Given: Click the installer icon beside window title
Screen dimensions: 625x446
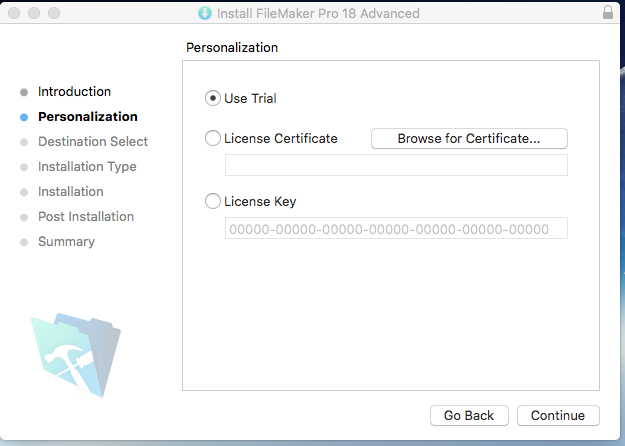Looking at the screenshot, I should tap(205, 13).
